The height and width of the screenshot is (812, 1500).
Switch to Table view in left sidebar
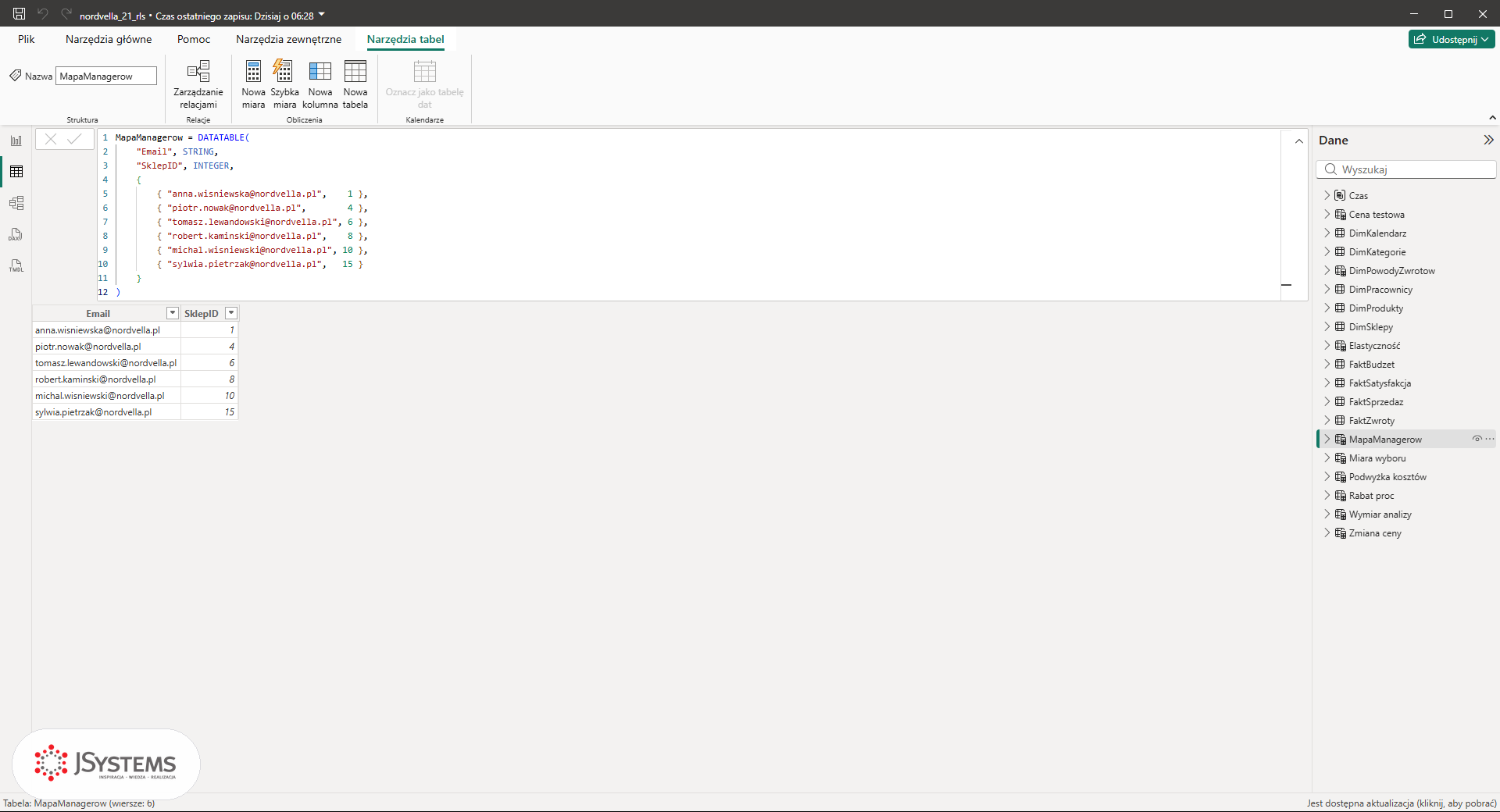click(16, 172)
